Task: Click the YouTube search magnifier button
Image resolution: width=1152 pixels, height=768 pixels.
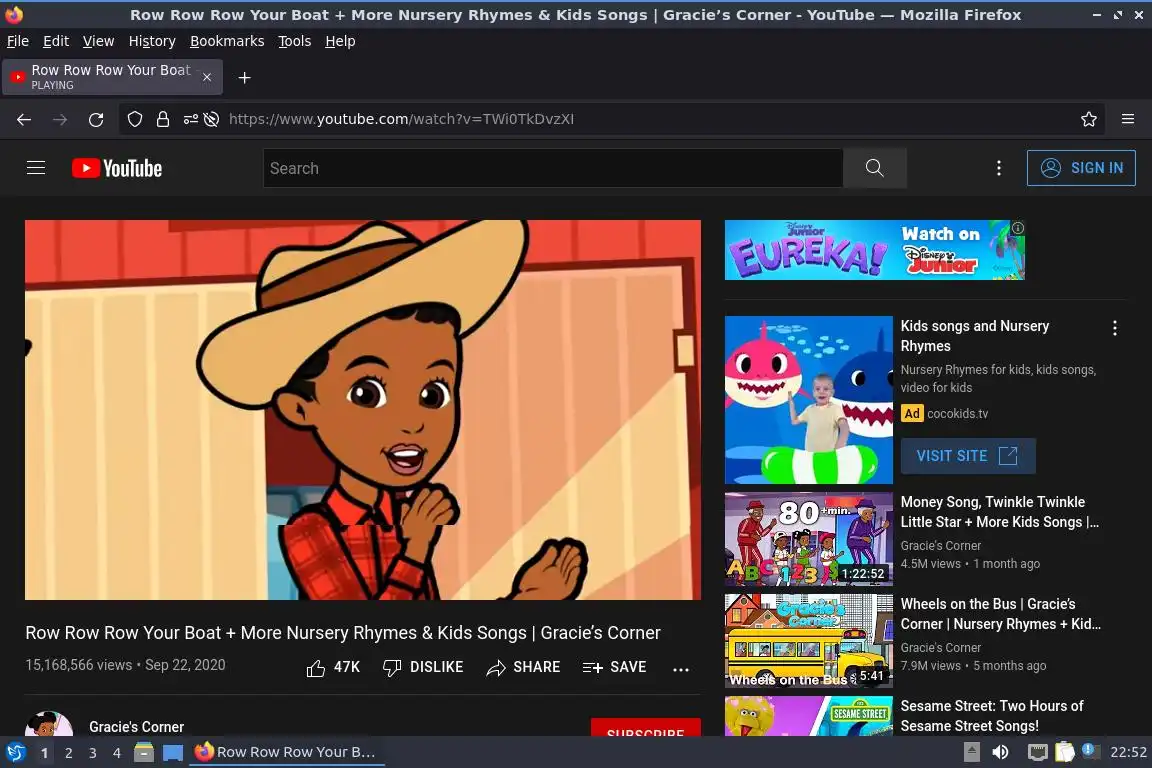Action: pos(874,168)
